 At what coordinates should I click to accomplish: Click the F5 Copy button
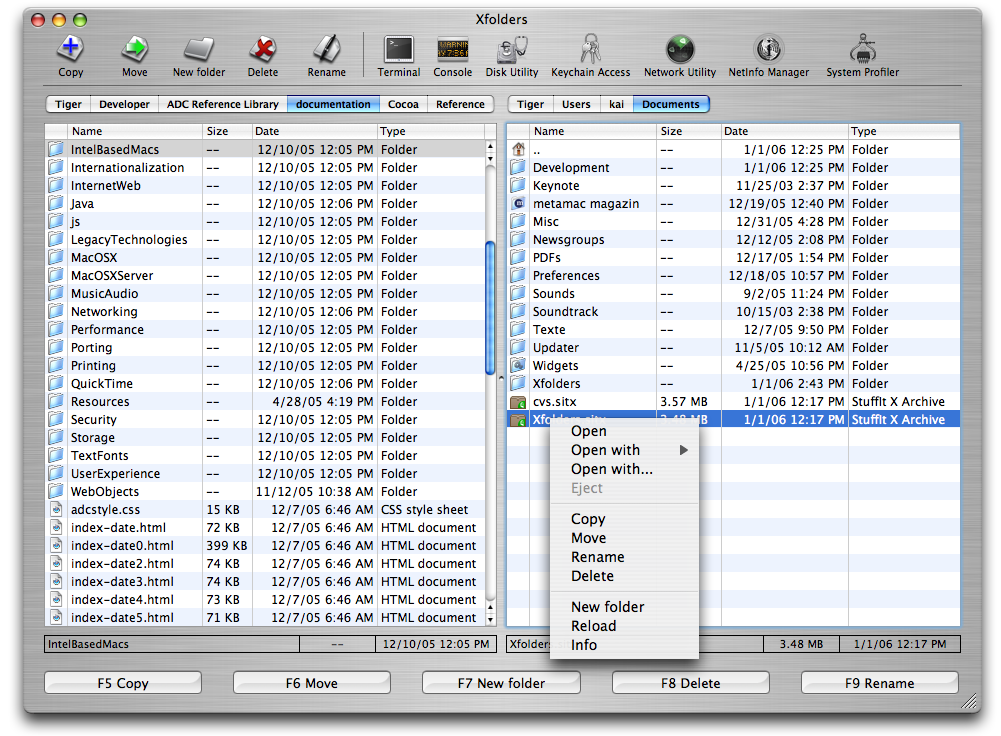tap(123, 683)
